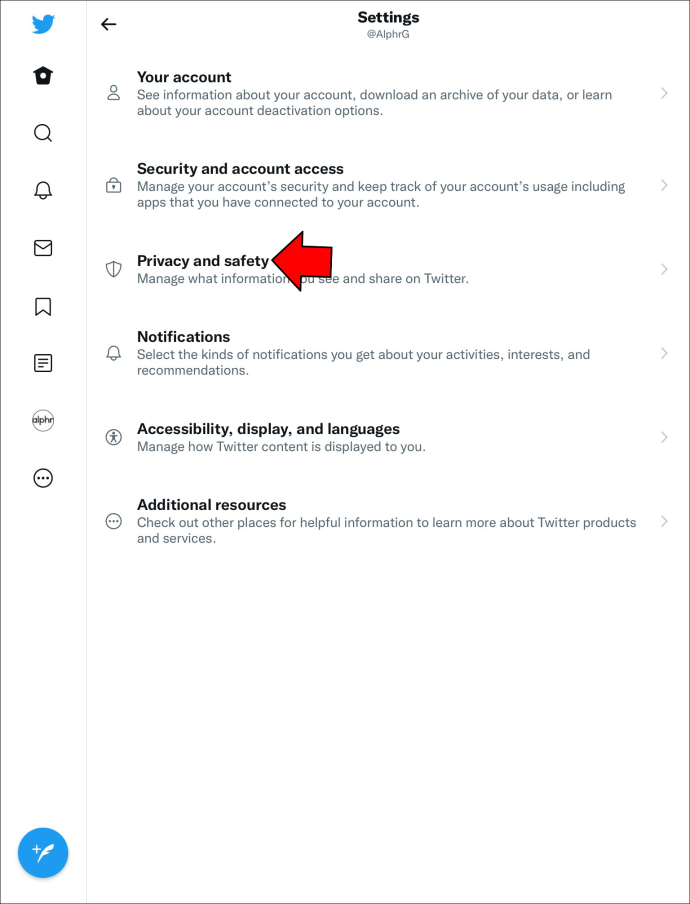Select Privacy and safety
690x904 pixels.
[388, 269]
